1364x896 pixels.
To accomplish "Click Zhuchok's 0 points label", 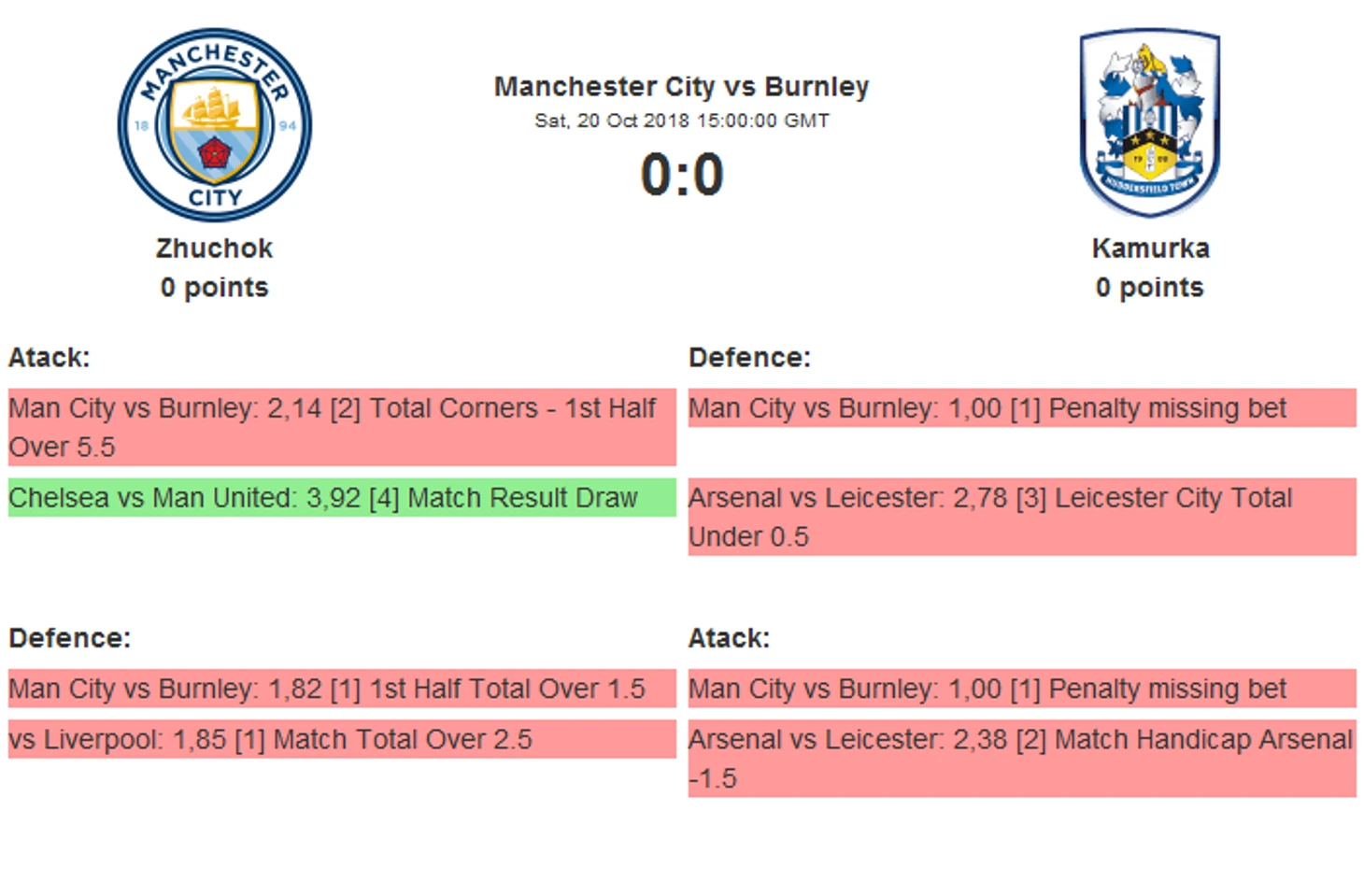I will pos(215,288).
